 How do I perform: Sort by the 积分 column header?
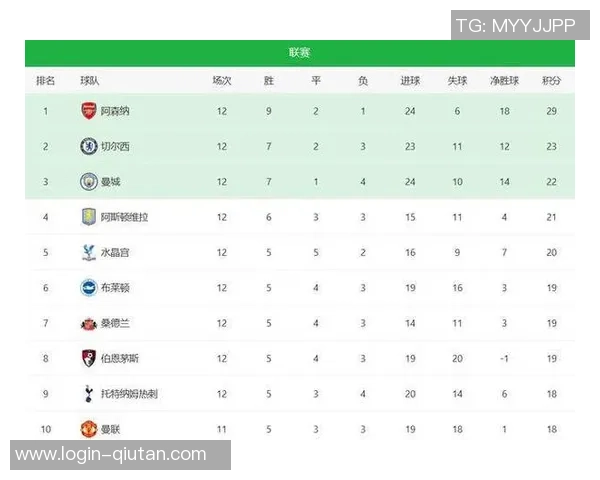[x=551, y=81]
